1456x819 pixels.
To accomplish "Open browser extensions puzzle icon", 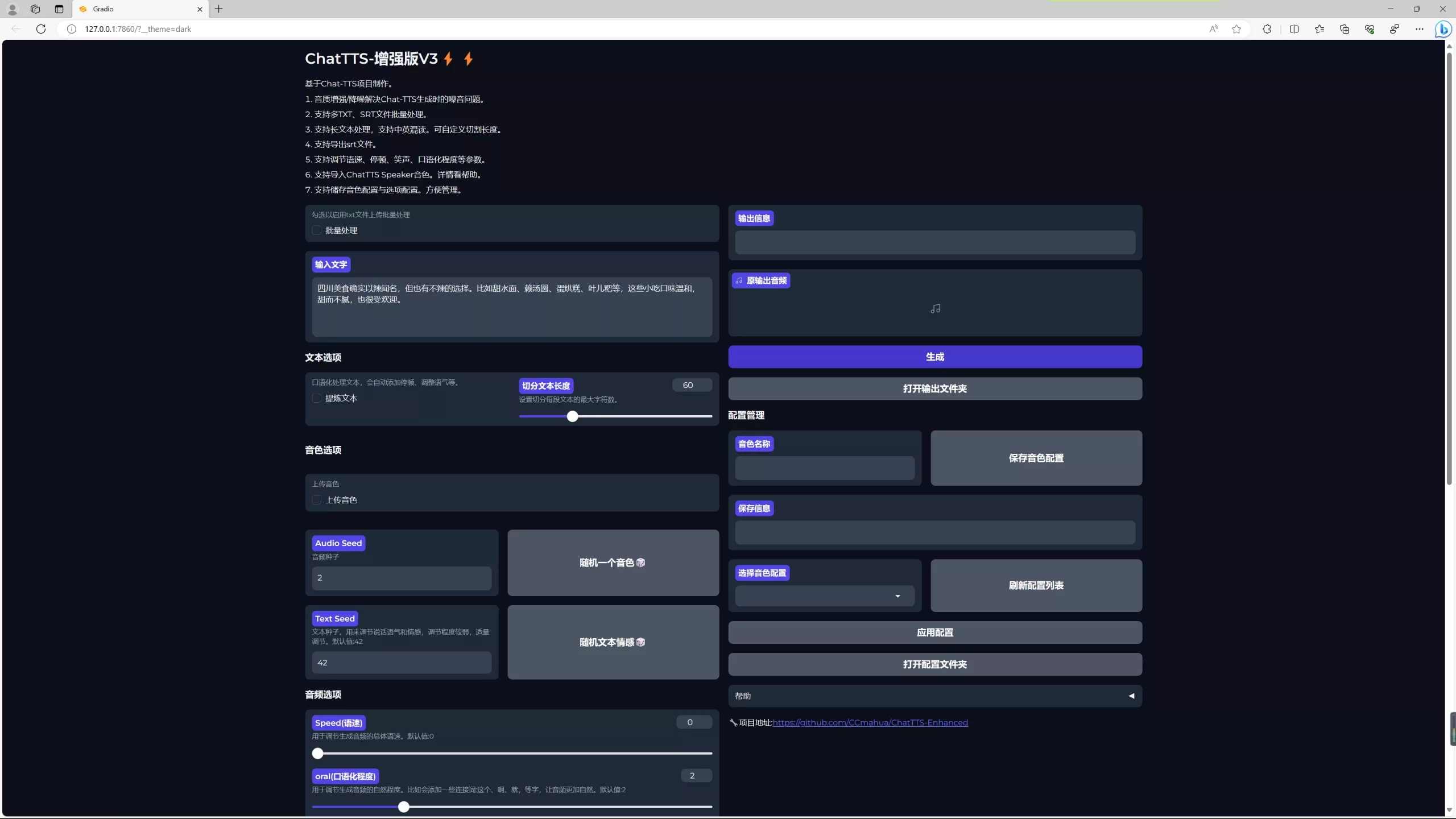I will (x=1267, y=29).
